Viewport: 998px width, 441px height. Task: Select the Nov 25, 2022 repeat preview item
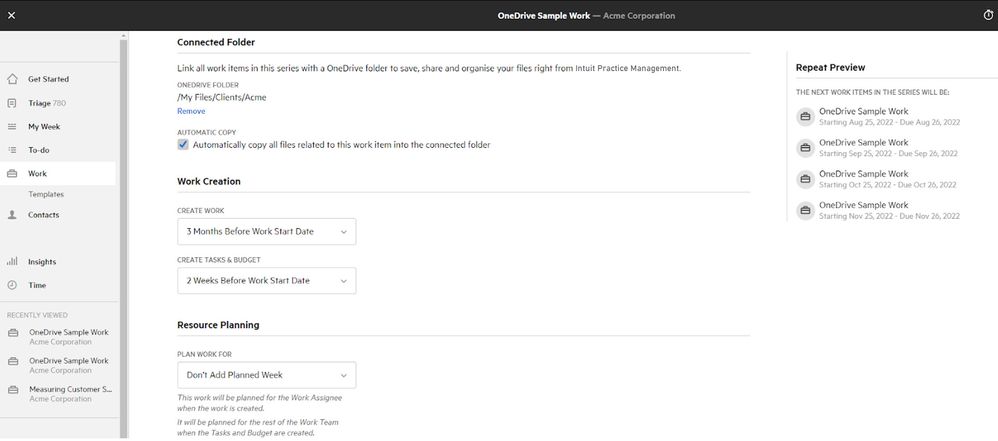point(888,210)
